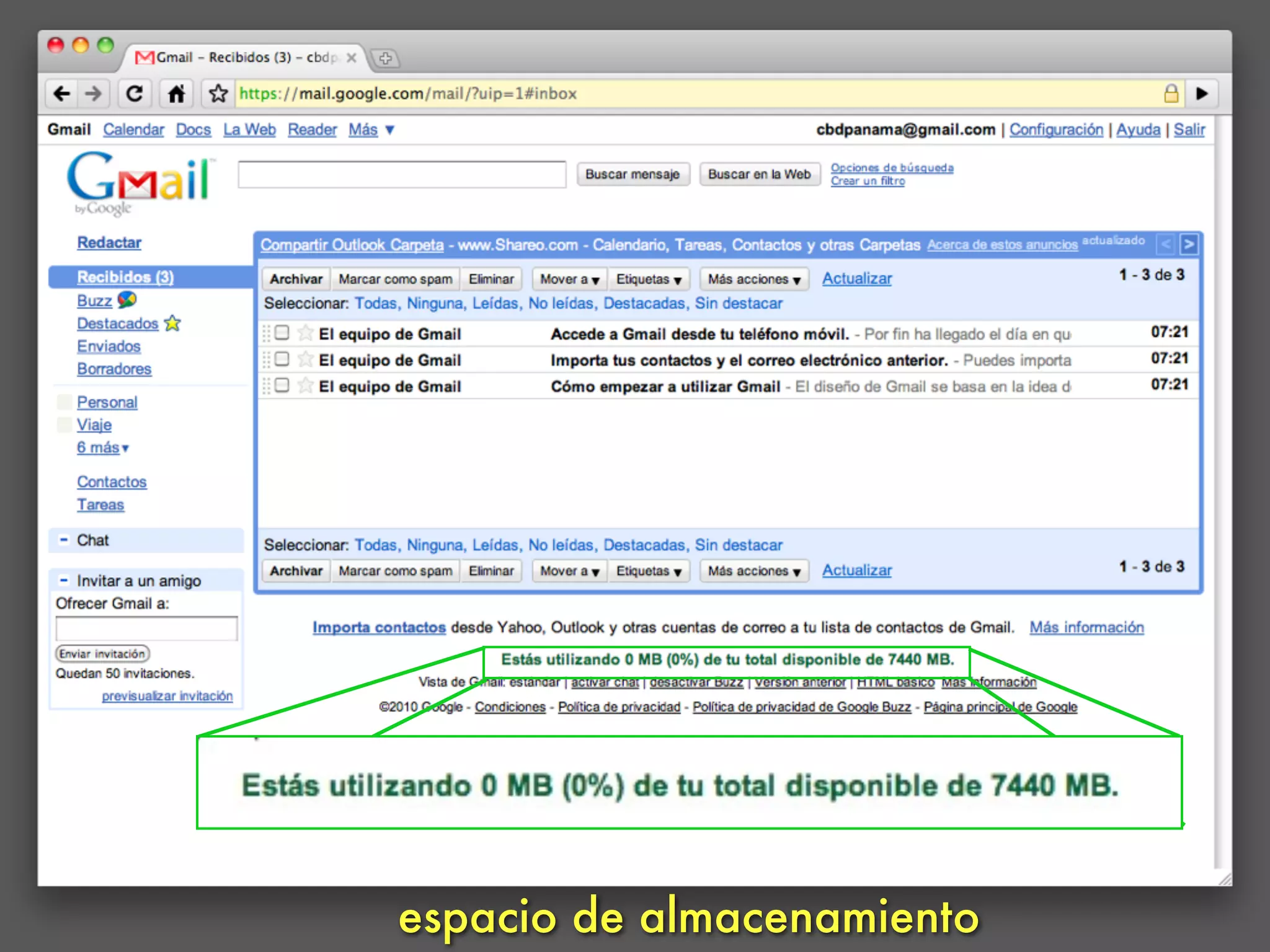
Task: Expand the Más menu in the top bar
Action: click(371, 130)
